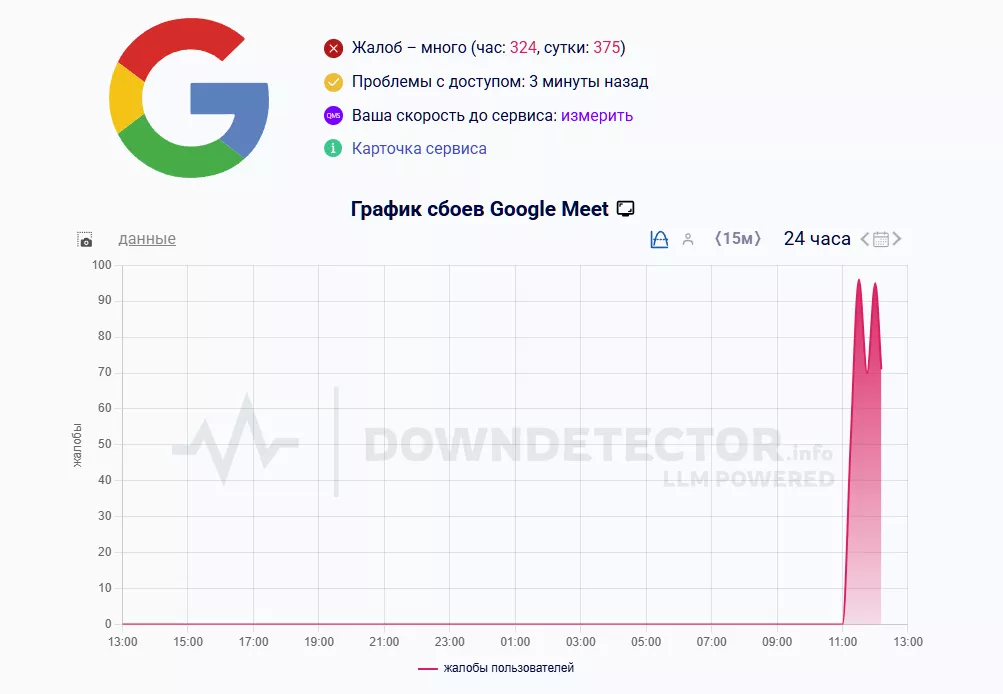The image size is (1003, 694).
Task: Toggle the жалобы пользователей series in the legend
Action: click(497, 667)
